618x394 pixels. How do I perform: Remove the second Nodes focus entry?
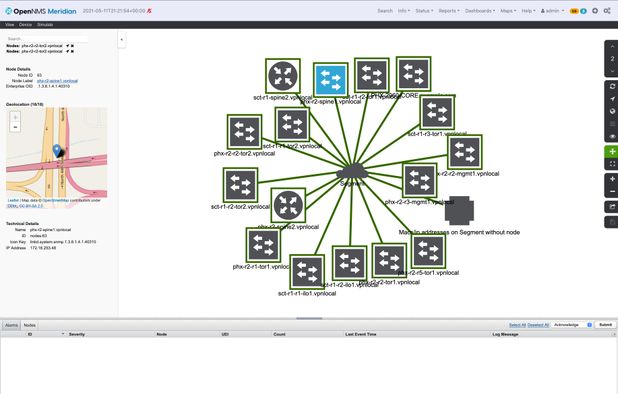pyautogui.click(x=72, y=51)
